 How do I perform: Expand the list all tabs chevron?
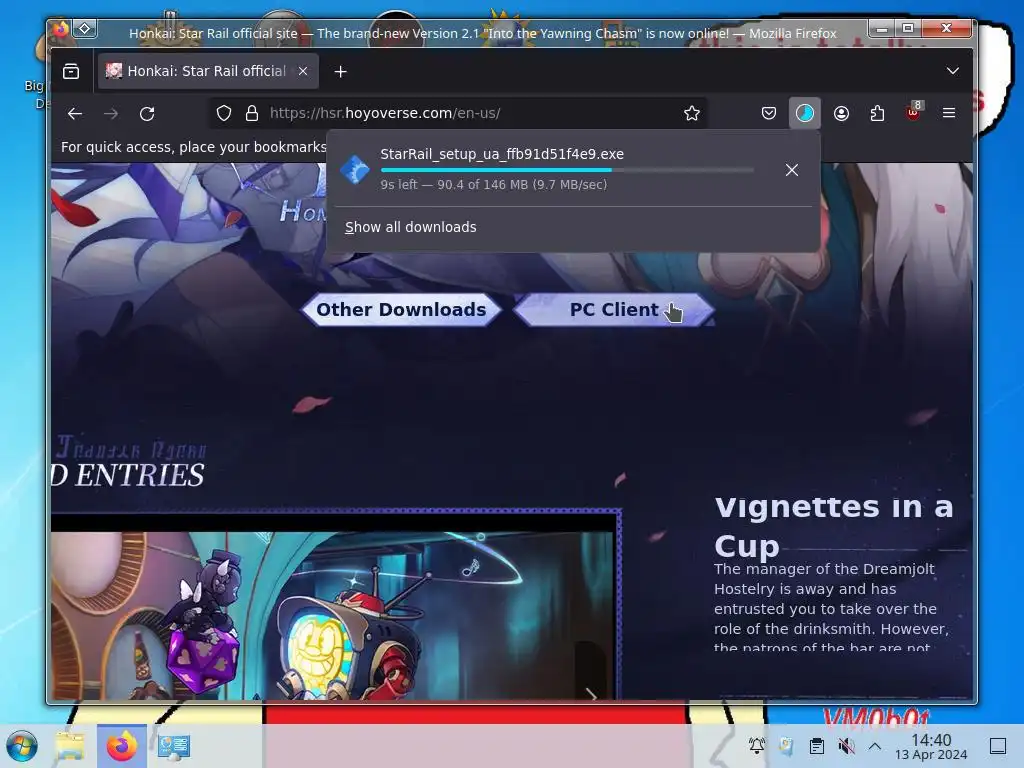[x=953, y=71]
